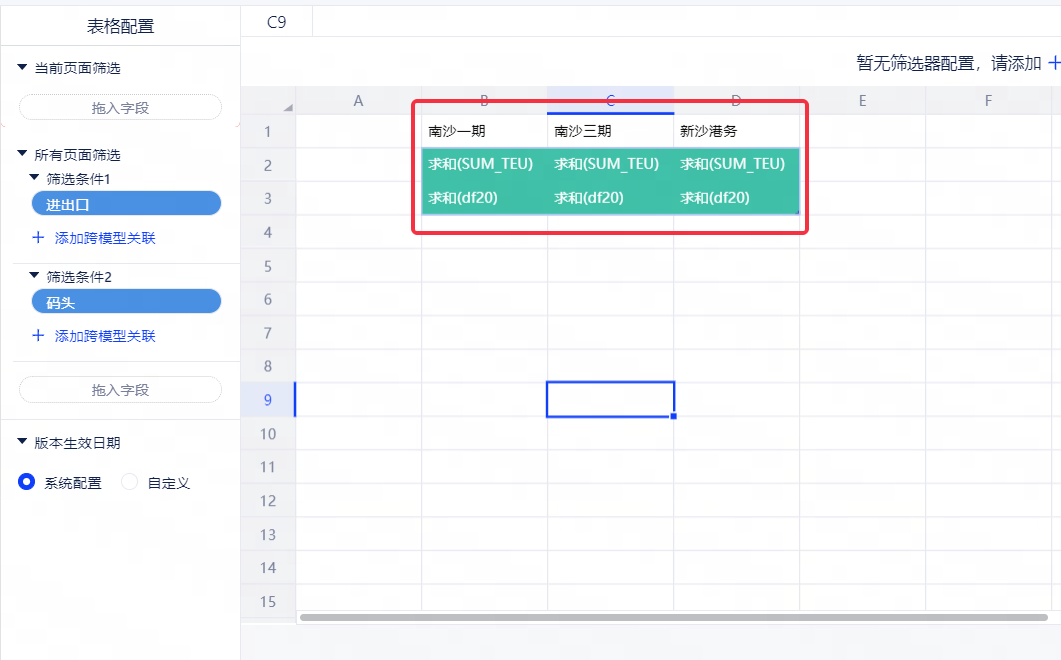The image size is (1061, 660).
Task: Collapse the 所有页面筛选 section
Action: click(x=22, y=154)
